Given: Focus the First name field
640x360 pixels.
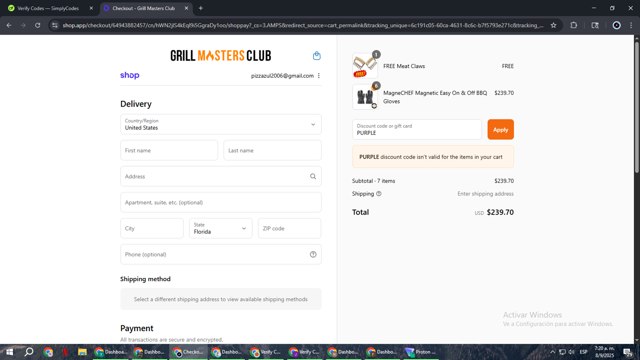Looking at the screenshot, I should 169,151.
